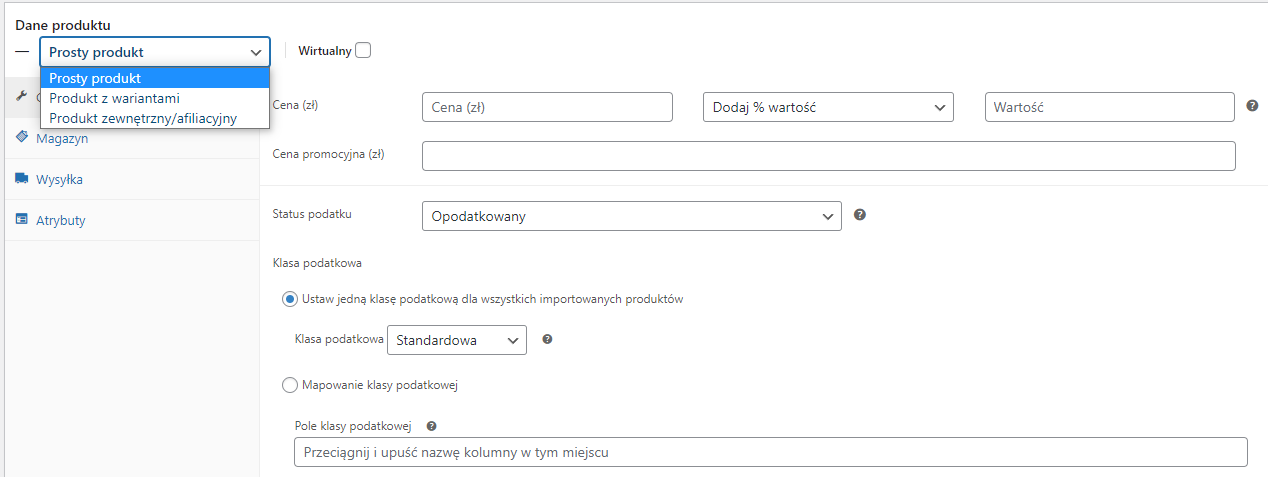This screenshot has width=1268, height=477.
Task: Click the help icon beside Pole klasy podatkowej
Action: 432,425
